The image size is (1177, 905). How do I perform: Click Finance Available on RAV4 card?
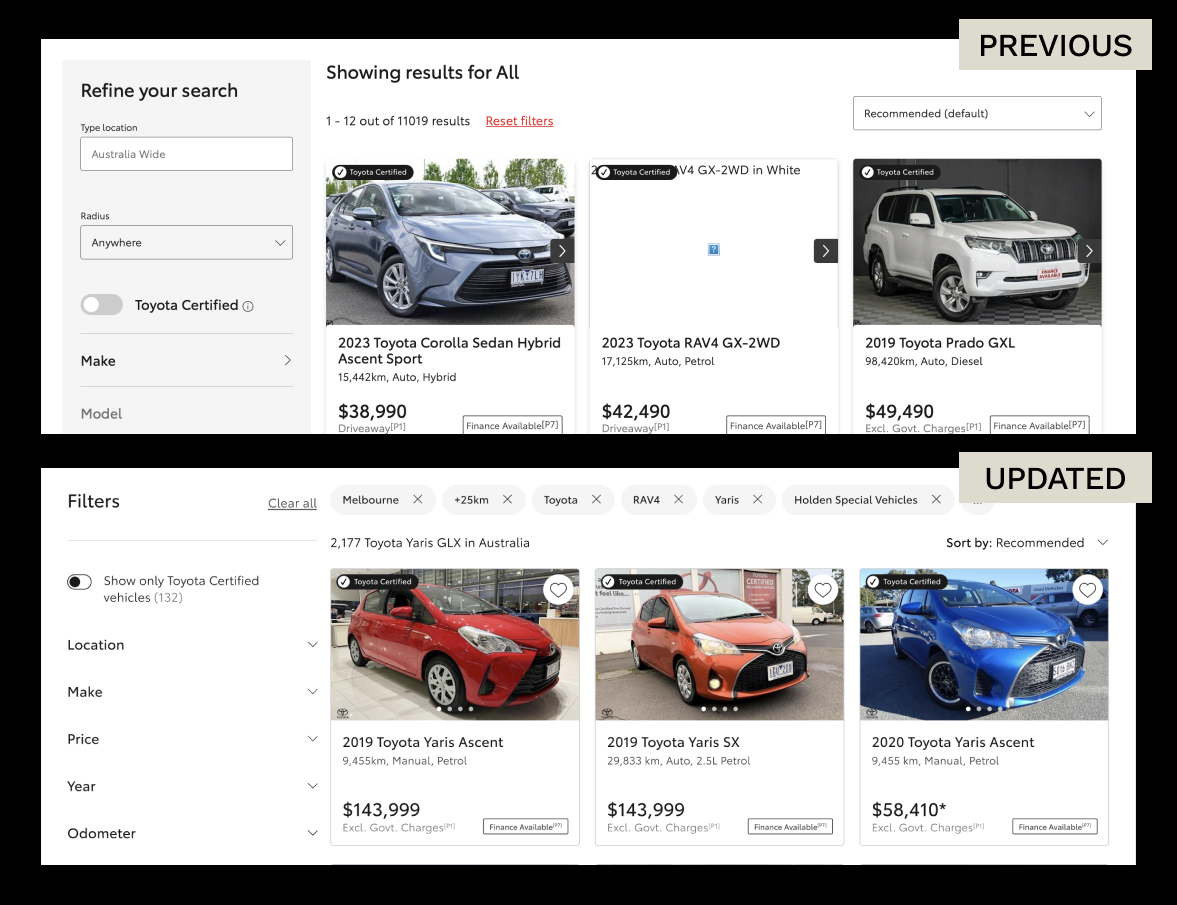(776, 425)
